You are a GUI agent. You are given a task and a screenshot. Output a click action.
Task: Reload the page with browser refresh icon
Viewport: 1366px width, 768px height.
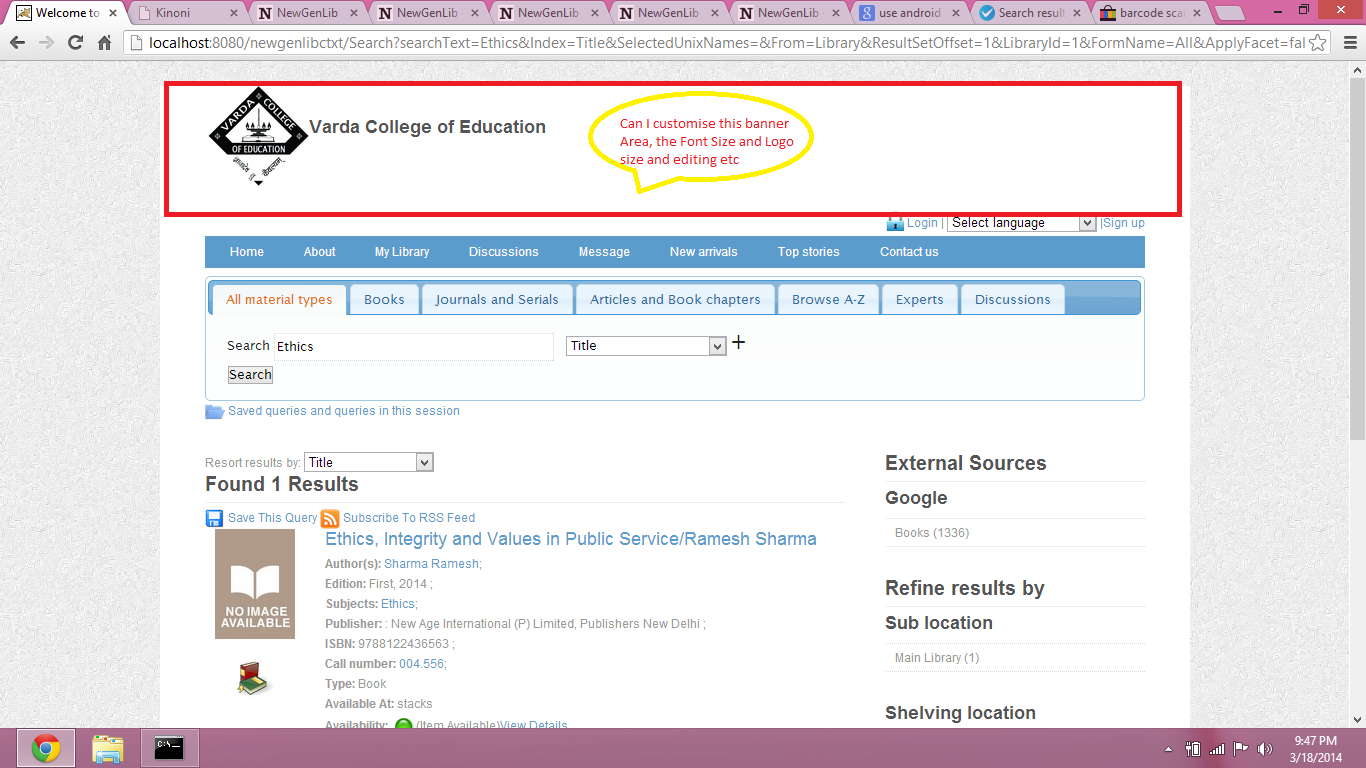tap(75, 43)
